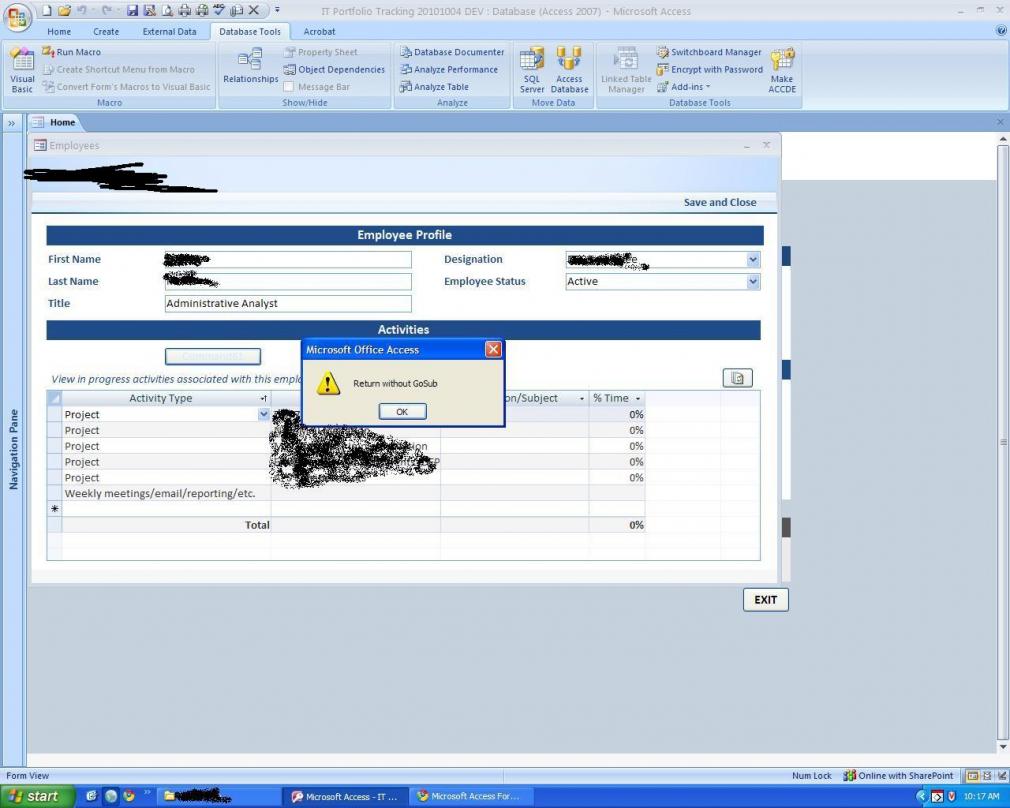Click the Save icon in Quick Access Toolbar

click(132, 10)
